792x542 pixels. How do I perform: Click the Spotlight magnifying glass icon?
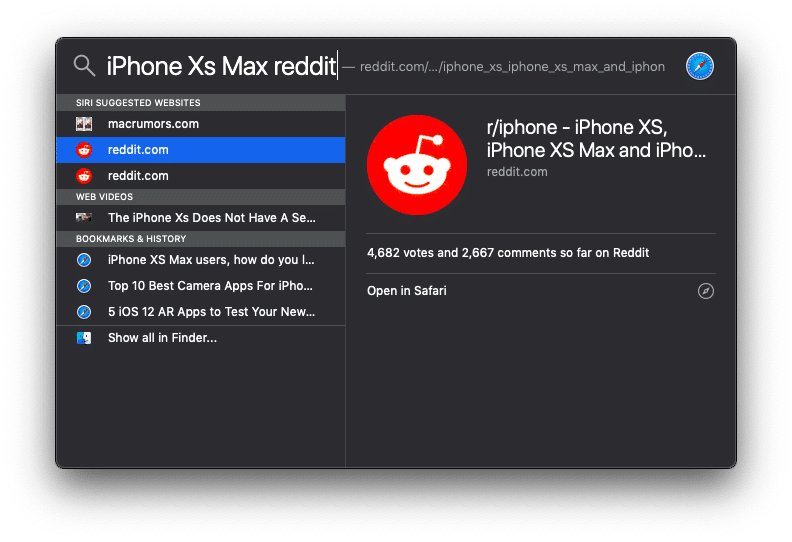point(84,66)
